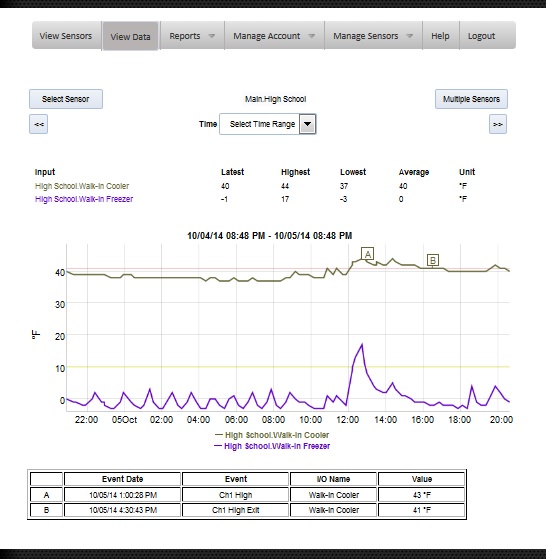
Task: Go to the View Sensors tab
Action: click(66, 36)
